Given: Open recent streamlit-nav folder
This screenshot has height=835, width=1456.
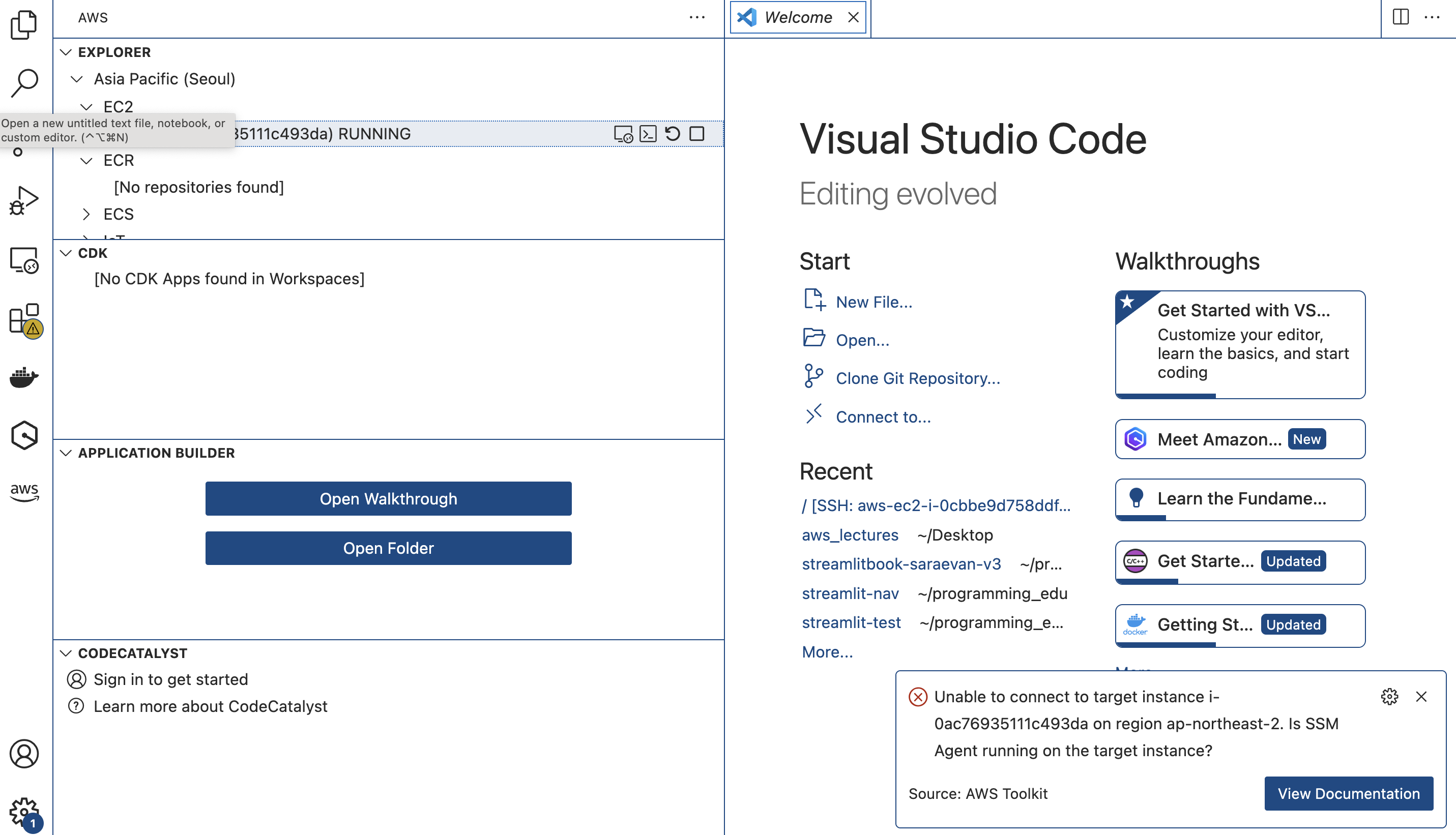Looking at the screenshot, I should pyautogui.click(x=850, y=593).
